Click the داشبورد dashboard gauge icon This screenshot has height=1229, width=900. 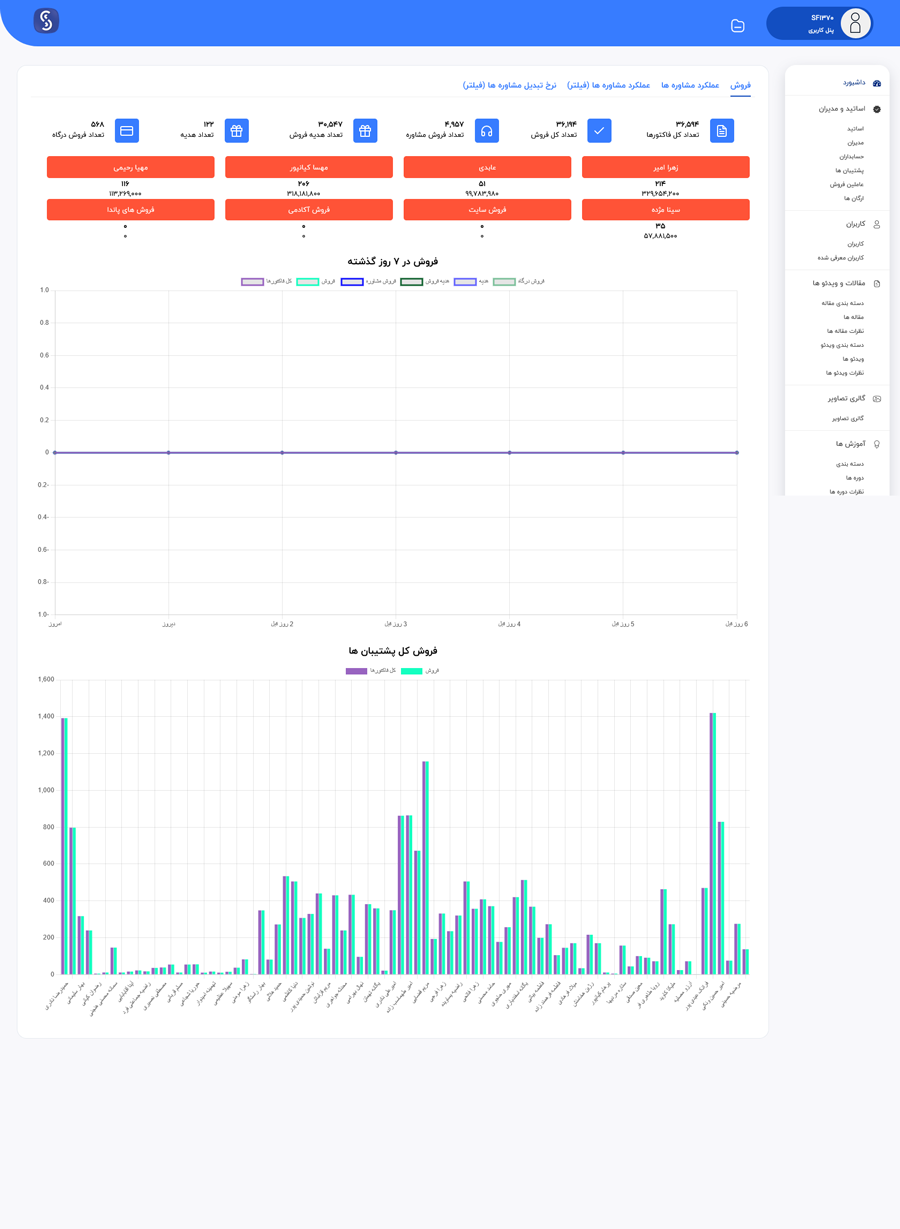[x=877, y=83]
